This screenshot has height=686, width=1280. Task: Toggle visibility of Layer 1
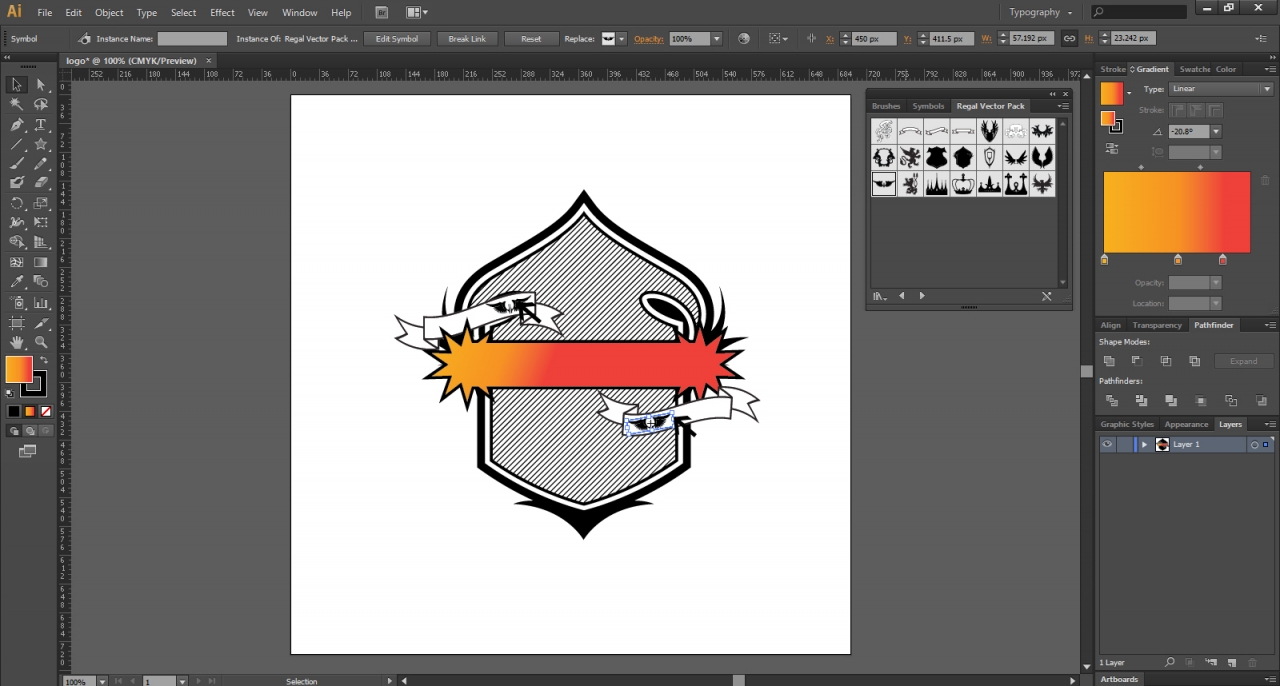click(x=1107, y=444)
